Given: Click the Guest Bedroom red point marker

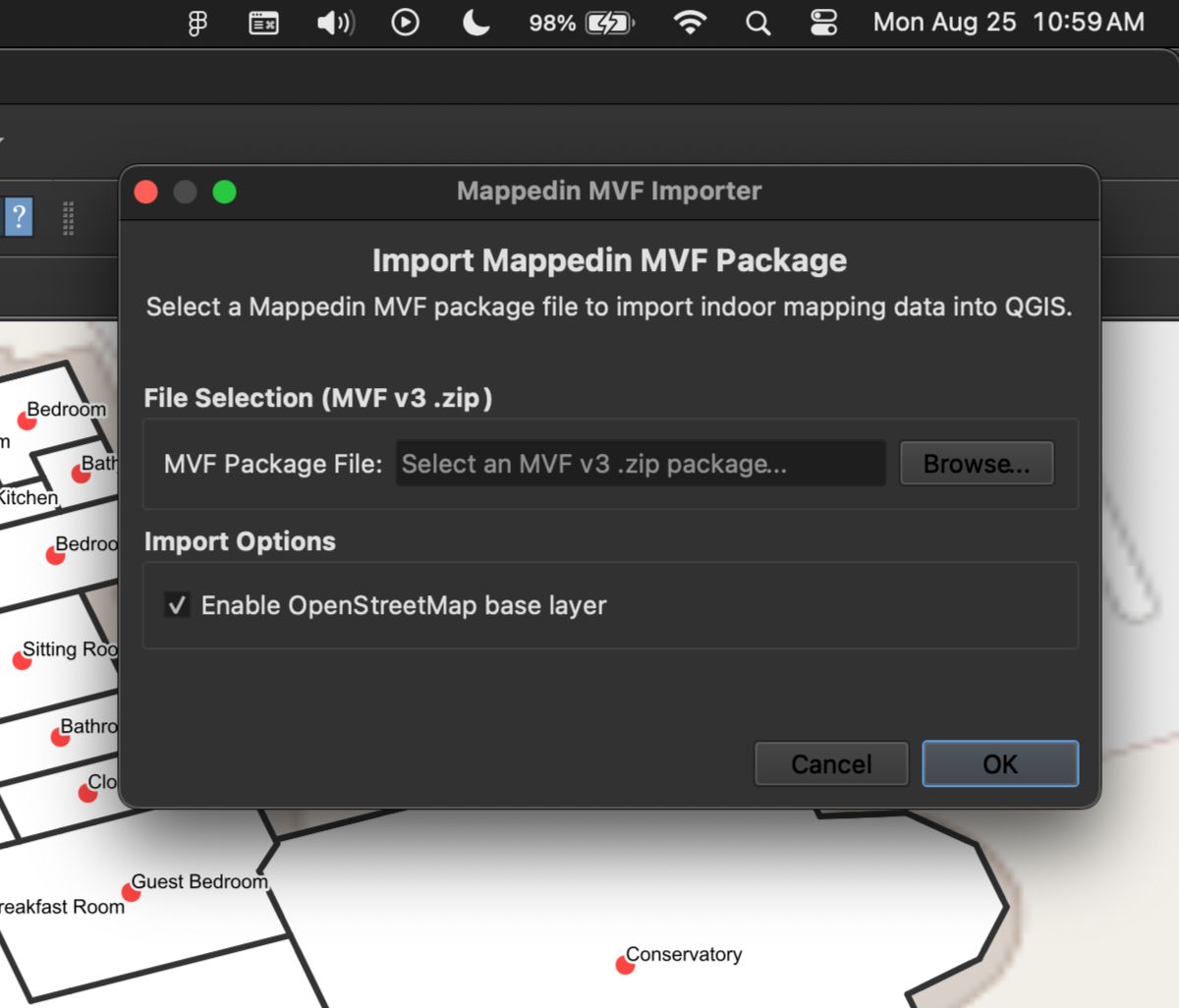Looking at the screenshot, I should click(x=131, y=892).
